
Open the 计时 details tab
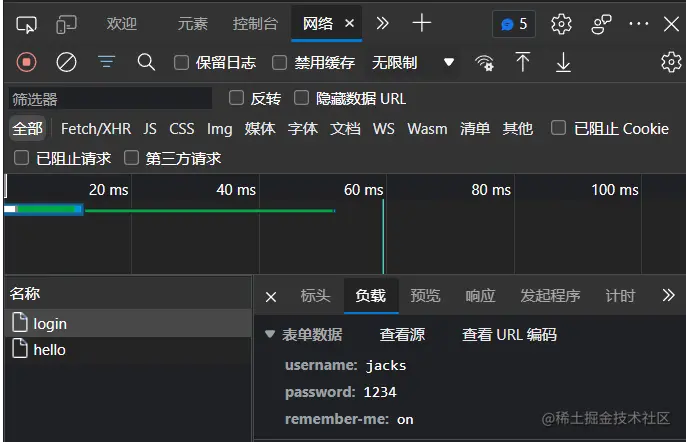coord(620,296)
